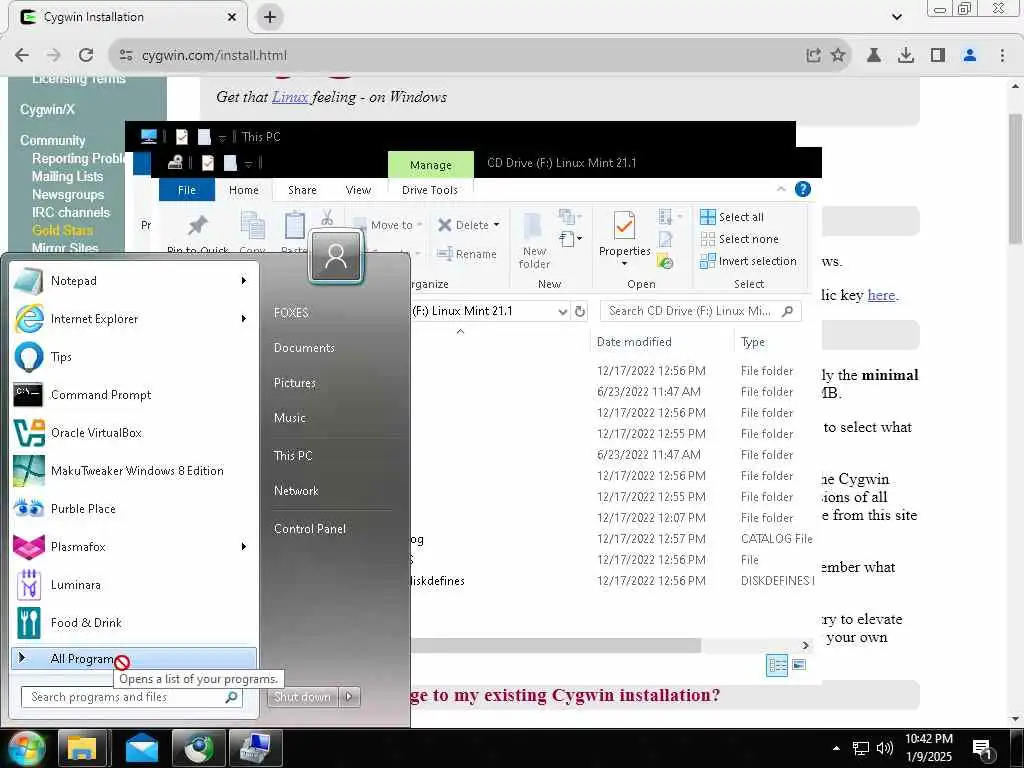Expand Internet Explorer submenu arrow

[244, 319]
